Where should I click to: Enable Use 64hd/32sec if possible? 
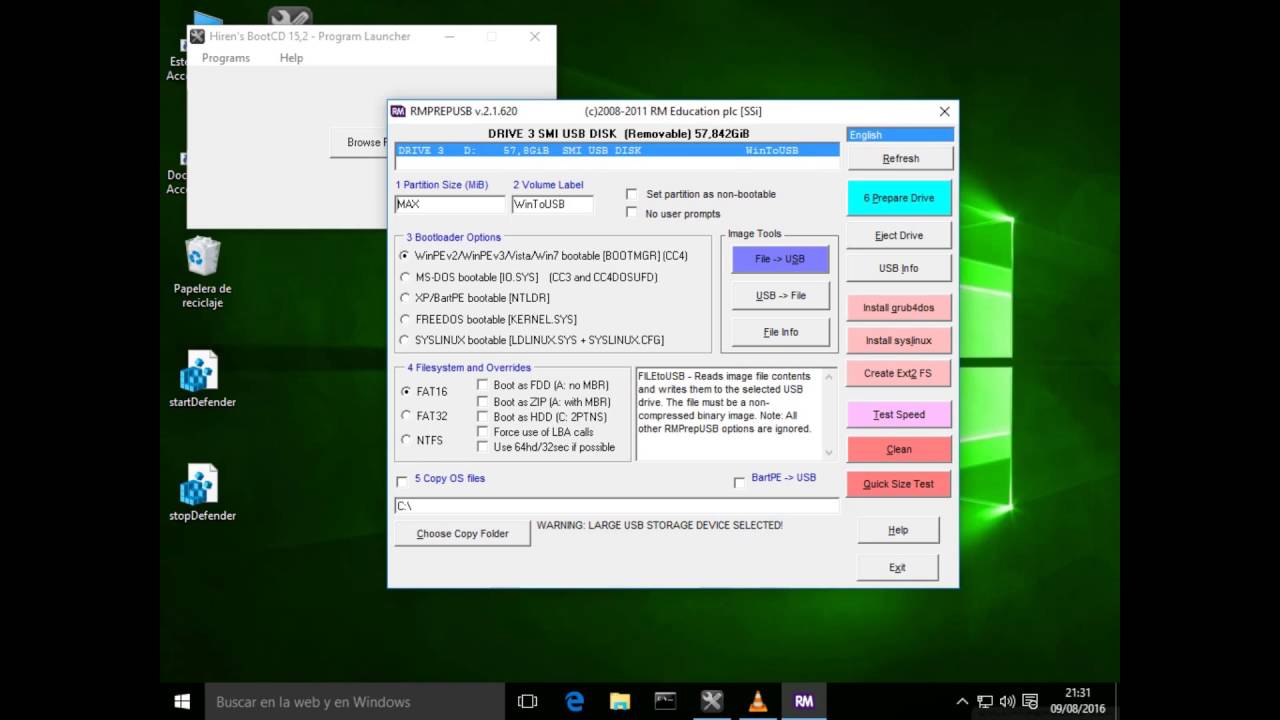(483, 447)
